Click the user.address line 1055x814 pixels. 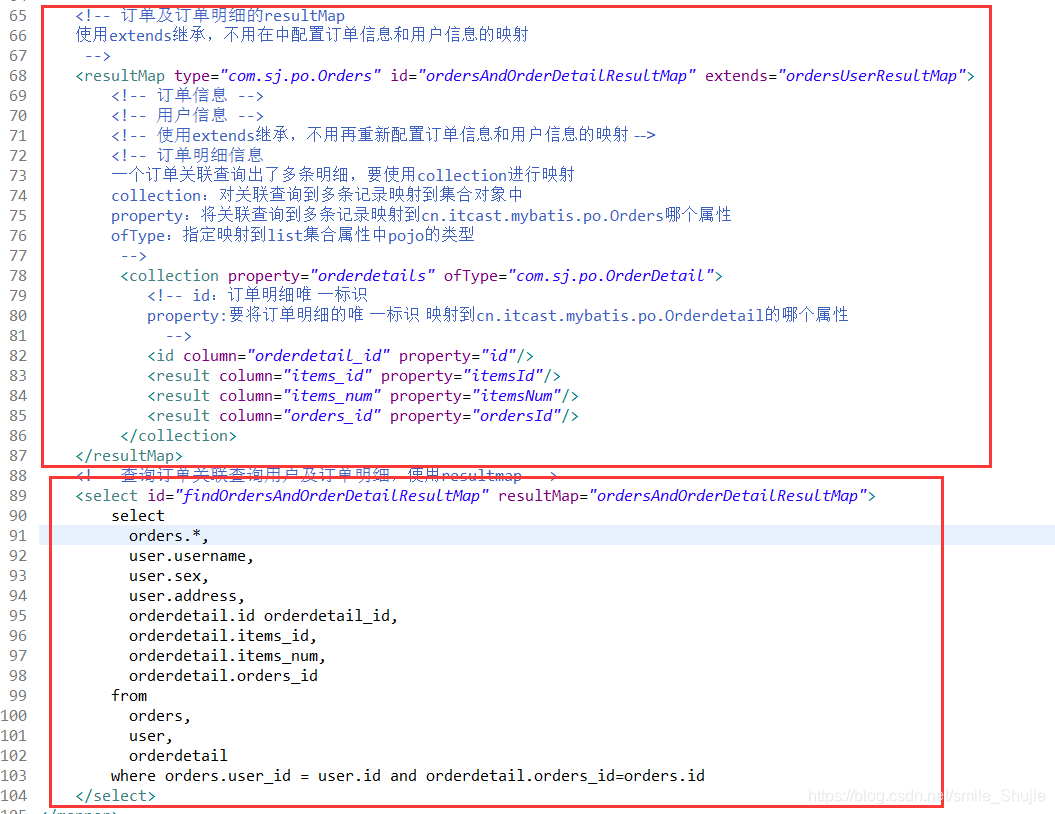186,596
